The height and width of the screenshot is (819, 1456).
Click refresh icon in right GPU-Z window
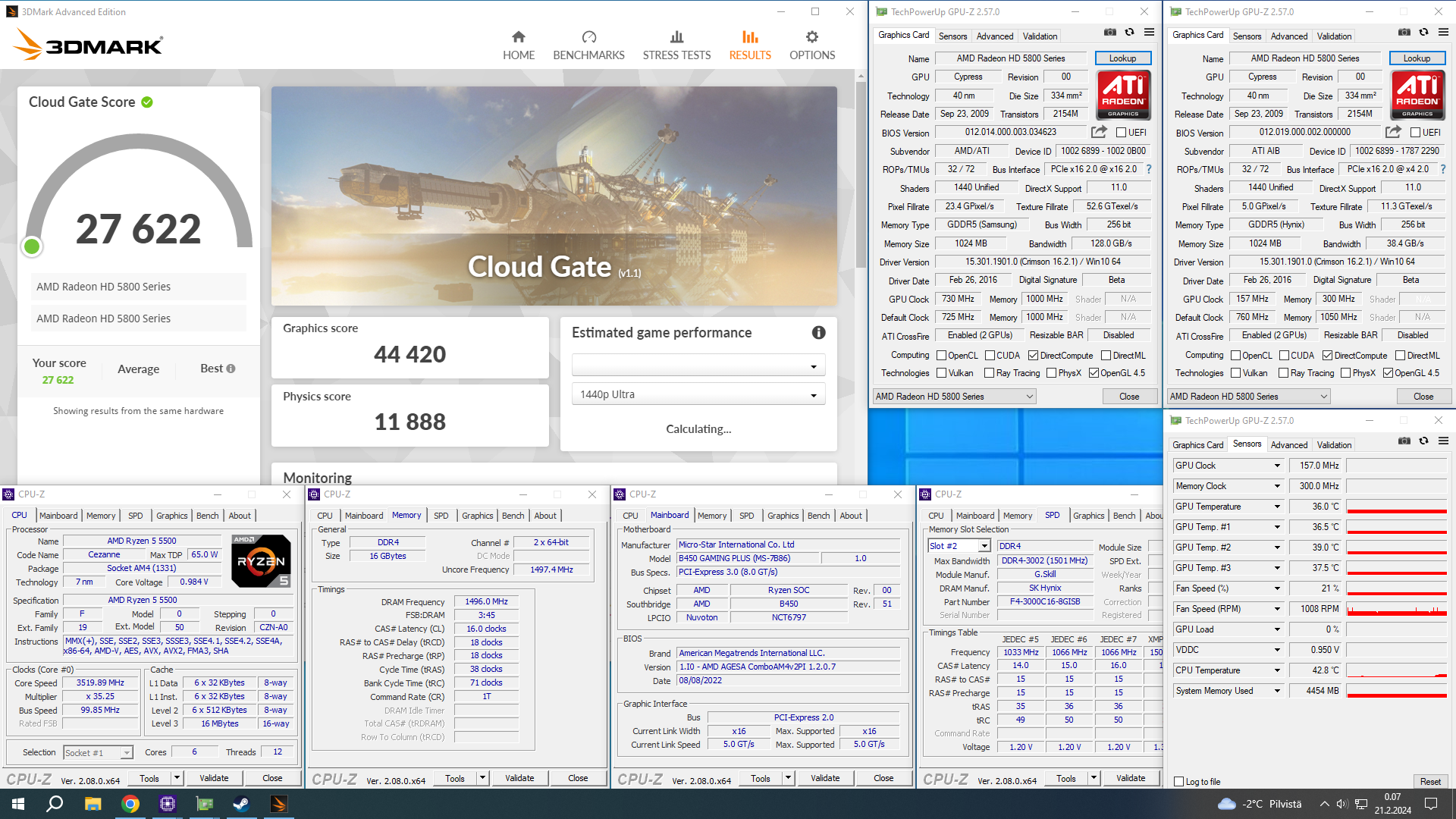(x=1423, y=33)
